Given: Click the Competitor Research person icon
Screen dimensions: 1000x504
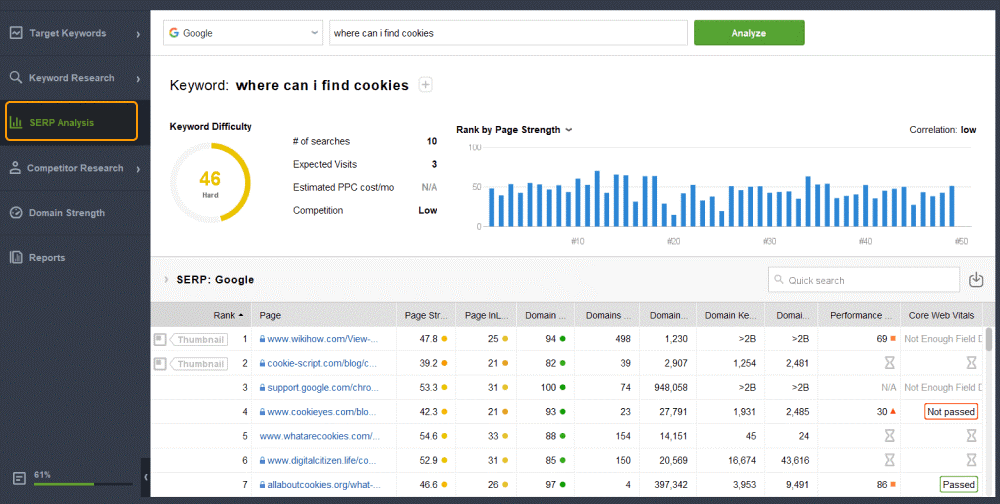Looking at the screenshot, I should click(x=15, y=168).
